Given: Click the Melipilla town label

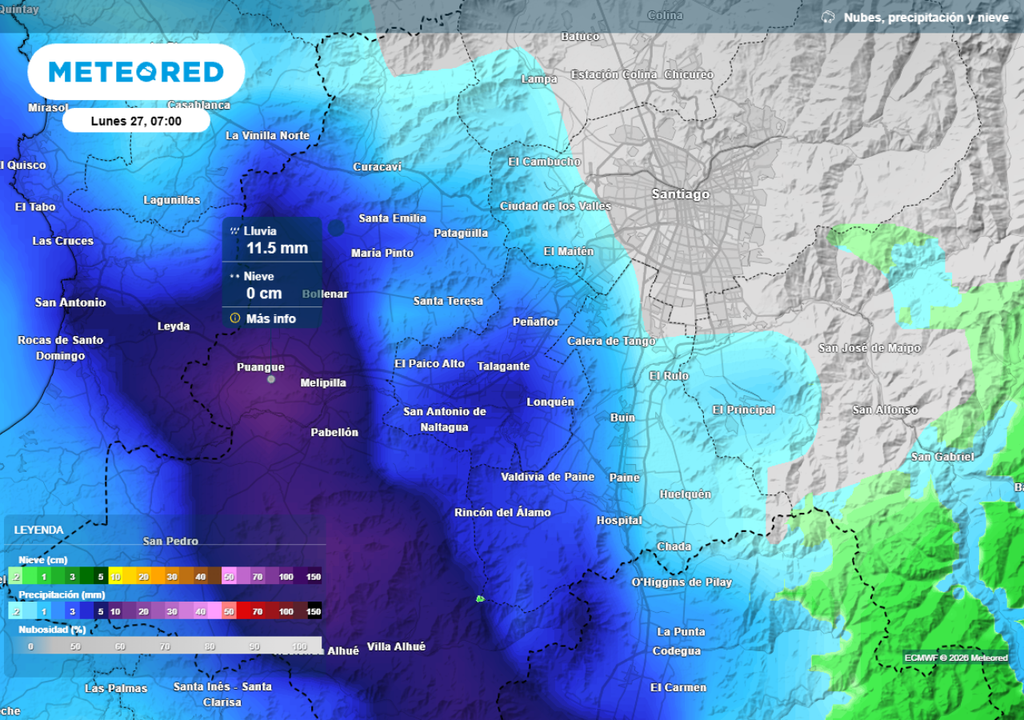Looking at the screenshot, I should tap(323, 383).
